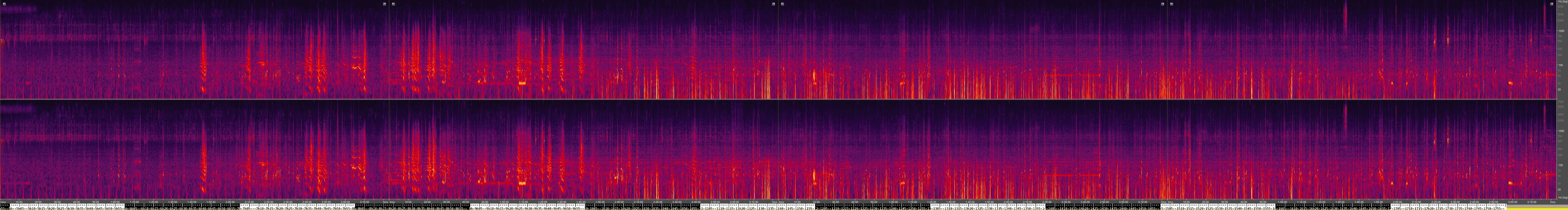Jump to 3:00:00 on fourth clip's ruler
Screen dimensions: 1568x210
point(1513,202)
